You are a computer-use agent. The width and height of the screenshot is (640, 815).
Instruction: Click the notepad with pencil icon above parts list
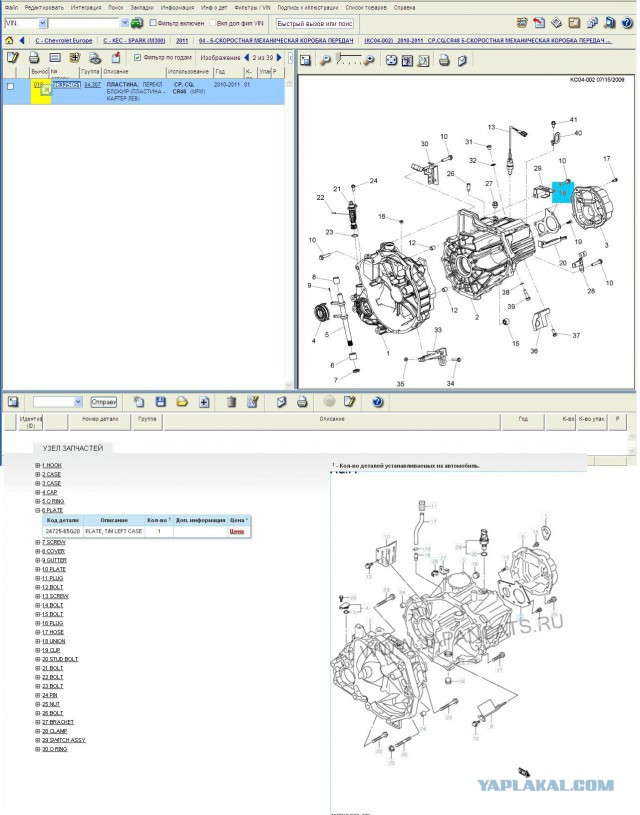[12, 58]
